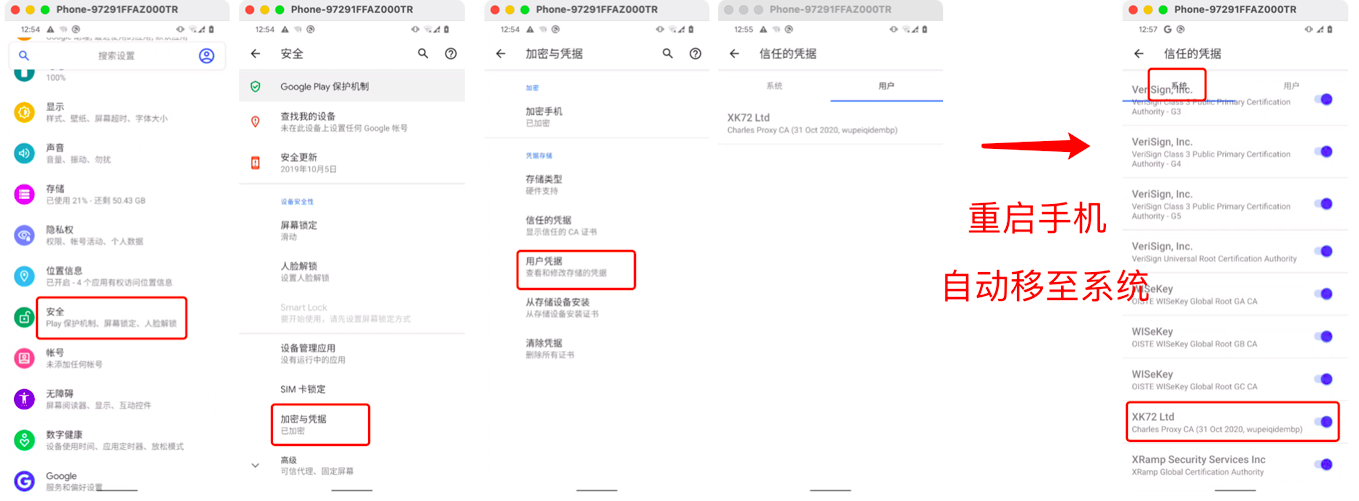Toggle the VeriSign Class 3 G5 certificate switch

1324,204
